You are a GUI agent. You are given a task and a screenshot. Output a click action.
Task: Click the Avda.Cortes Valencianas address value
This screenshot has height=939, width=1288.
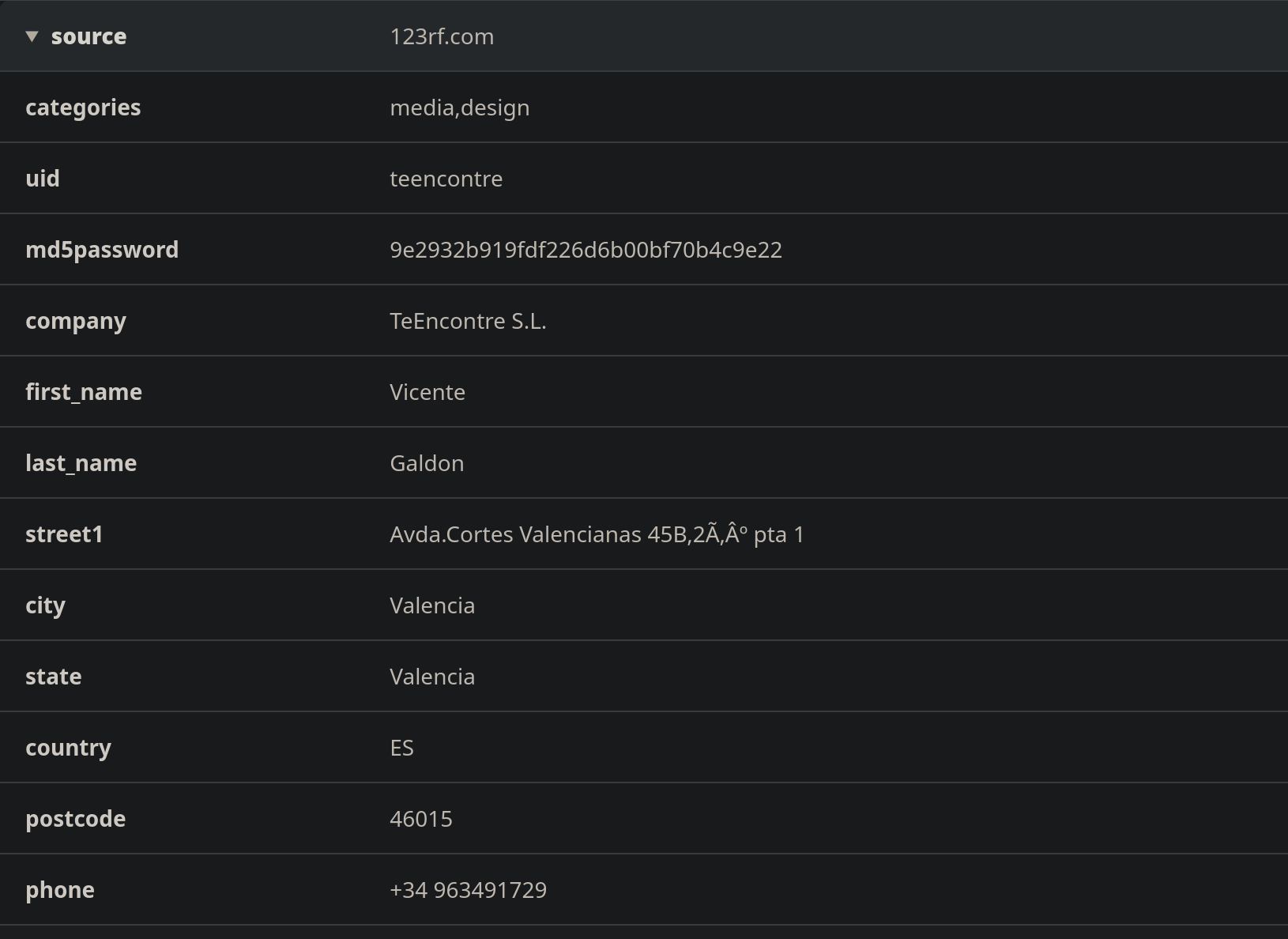(x=597, y=534)
